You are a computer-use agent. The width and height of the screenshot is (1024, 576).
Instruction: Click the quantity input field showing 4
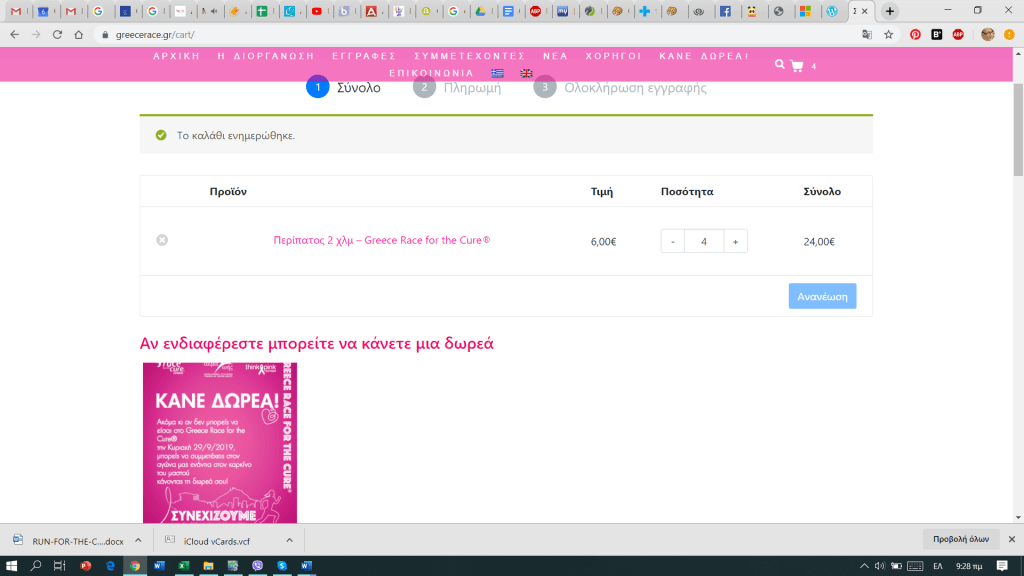[x=704, y=241]
